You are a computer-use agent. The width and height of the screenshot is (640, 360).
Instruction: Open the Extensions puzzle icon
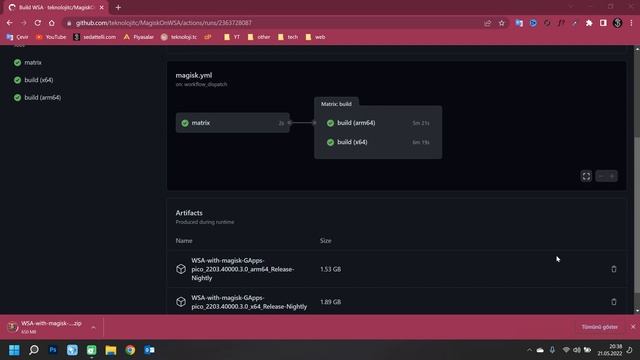click(589, 23)
